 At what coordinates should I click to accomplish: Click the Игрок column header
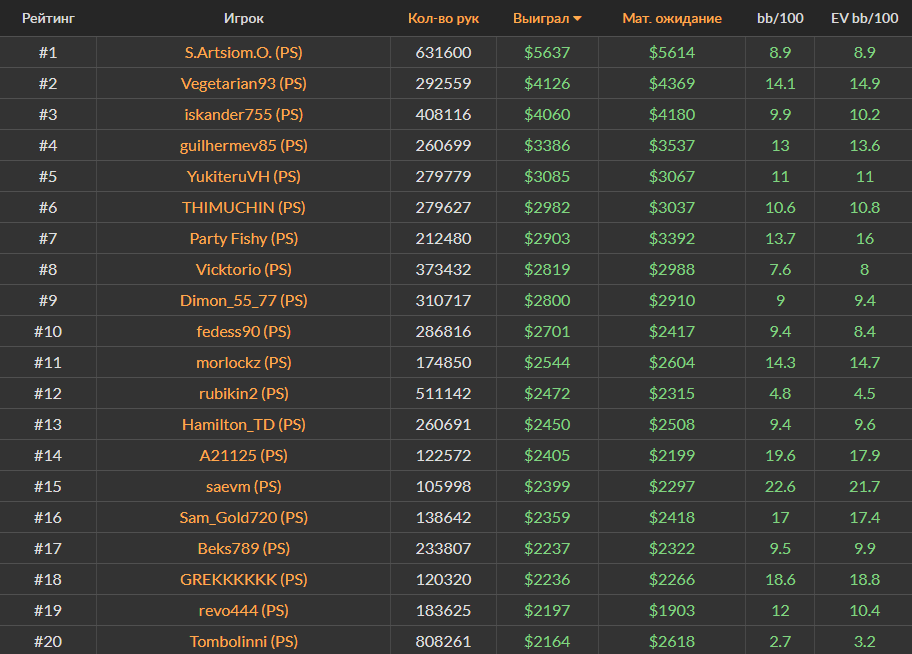click(244, 18)
